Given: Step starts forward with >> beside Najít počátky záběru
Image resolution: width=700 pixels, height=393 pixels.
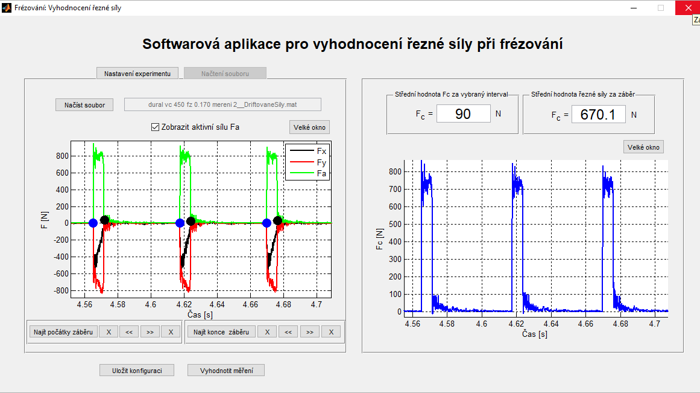Looking at the screenshot, I should coord(150,332).
